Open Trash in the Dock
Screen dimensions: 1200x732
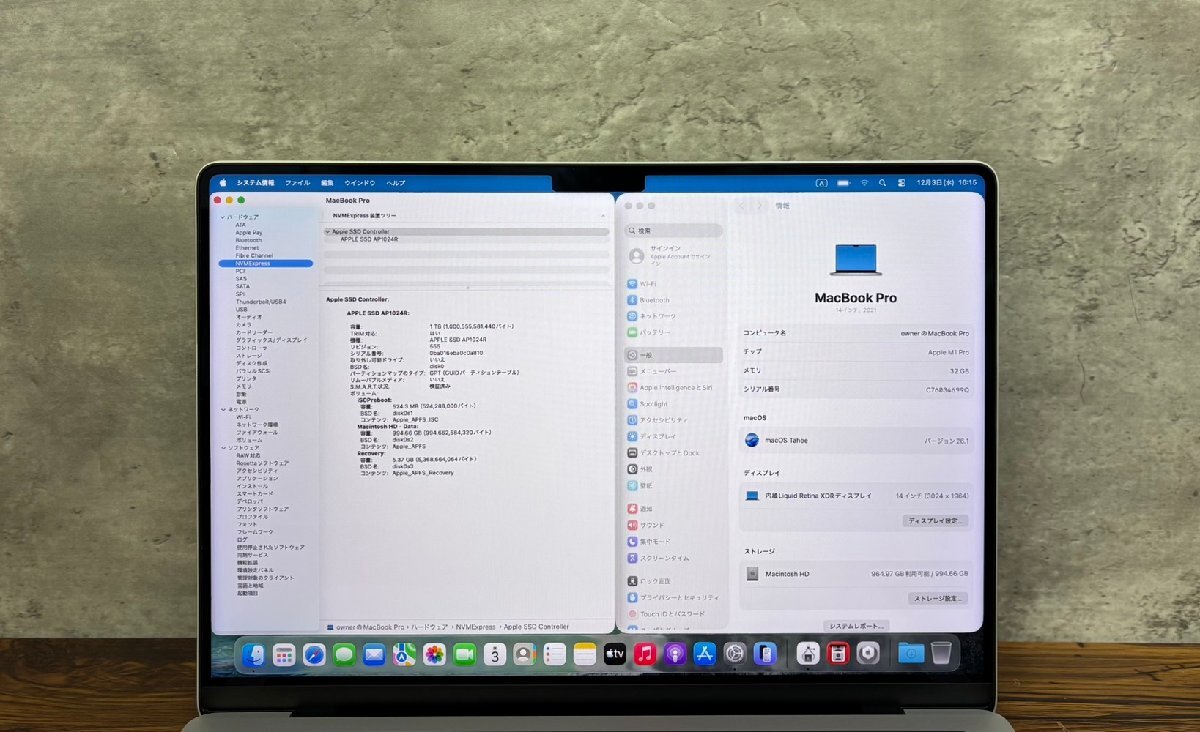pos(941,654)
